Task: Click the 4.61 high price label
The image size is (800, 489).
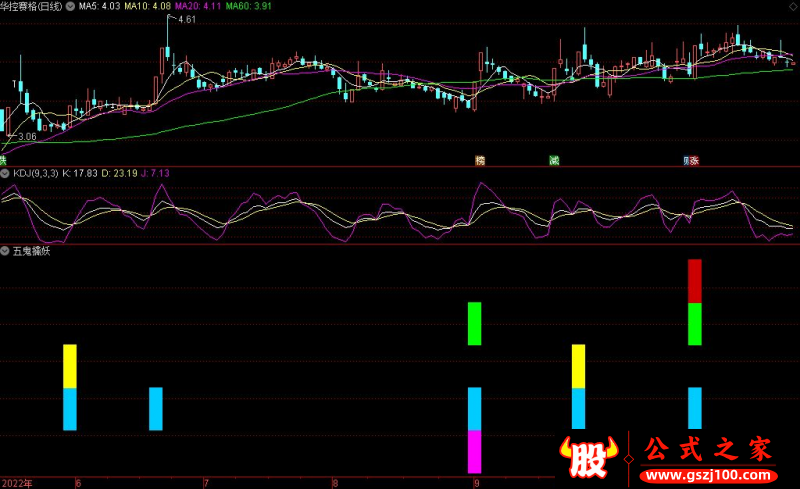Action: [187, 21]
